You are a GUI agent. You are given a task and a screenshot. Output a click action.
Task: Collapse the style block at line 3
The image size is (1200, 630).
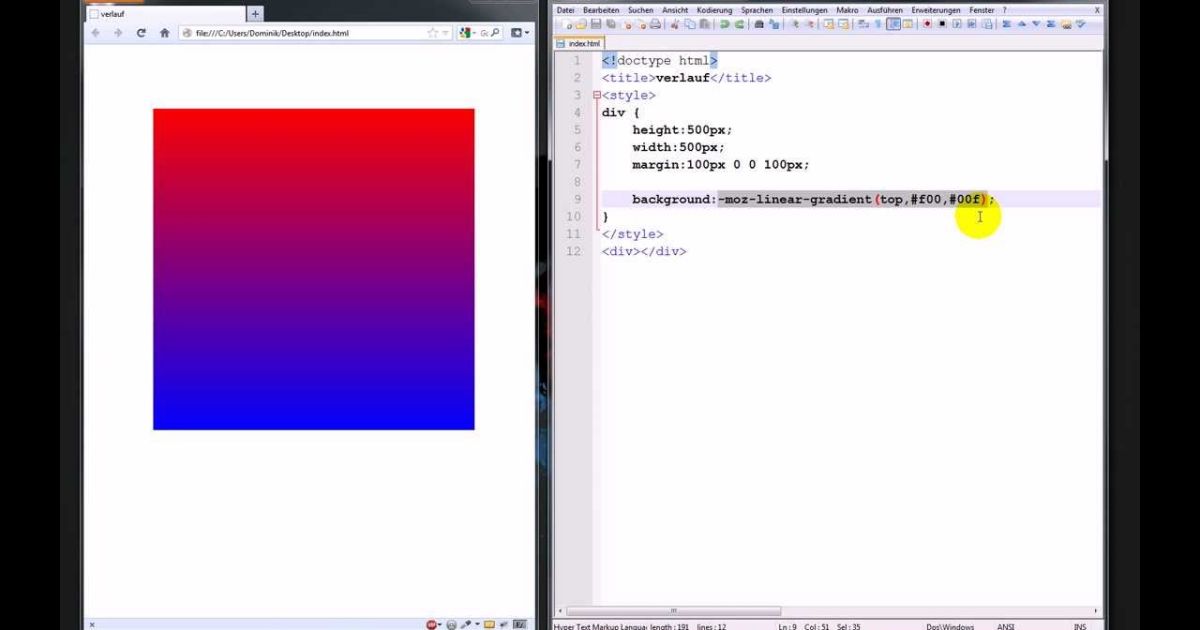tap(596, 94)
